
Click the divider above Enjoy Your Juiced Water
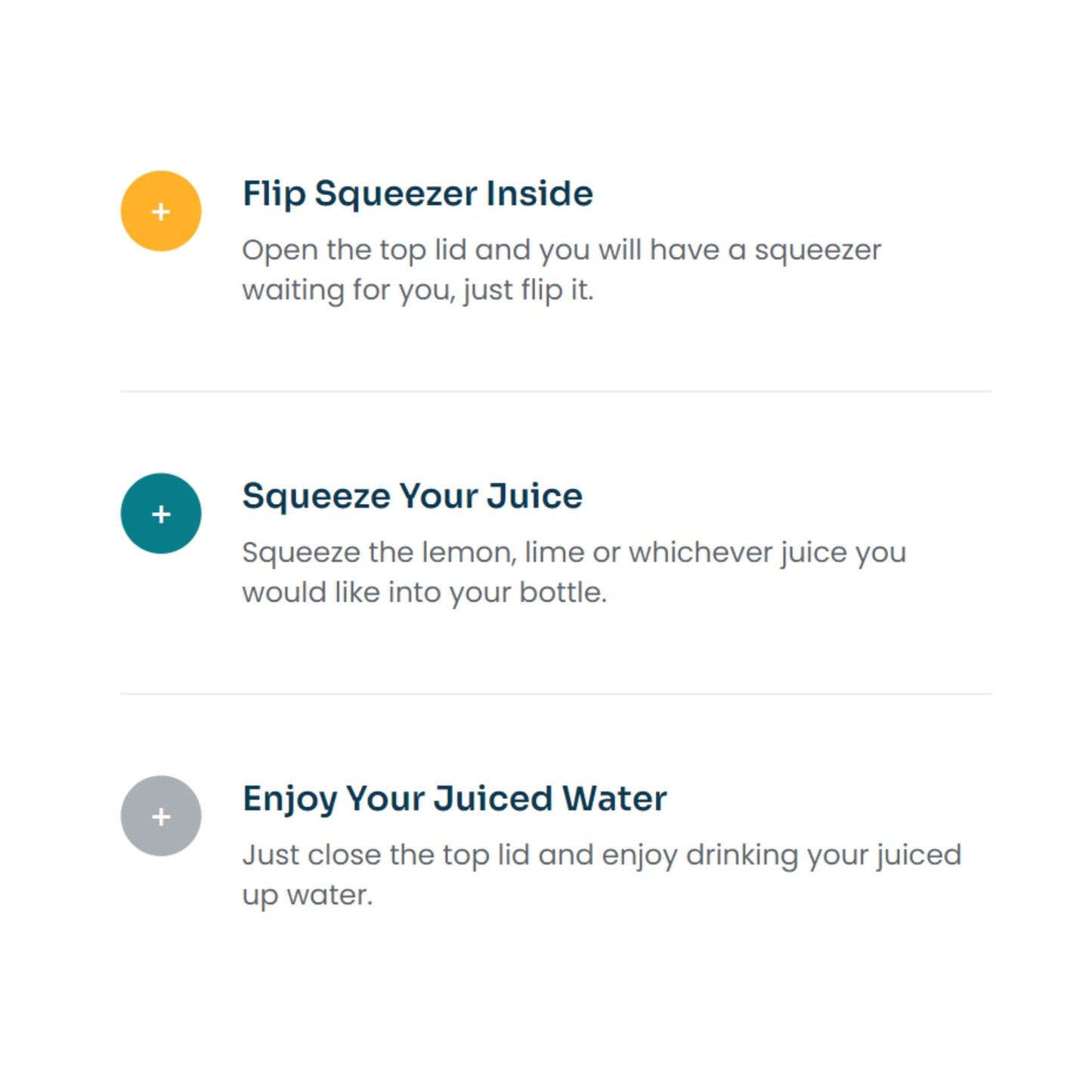pos(555,694)
